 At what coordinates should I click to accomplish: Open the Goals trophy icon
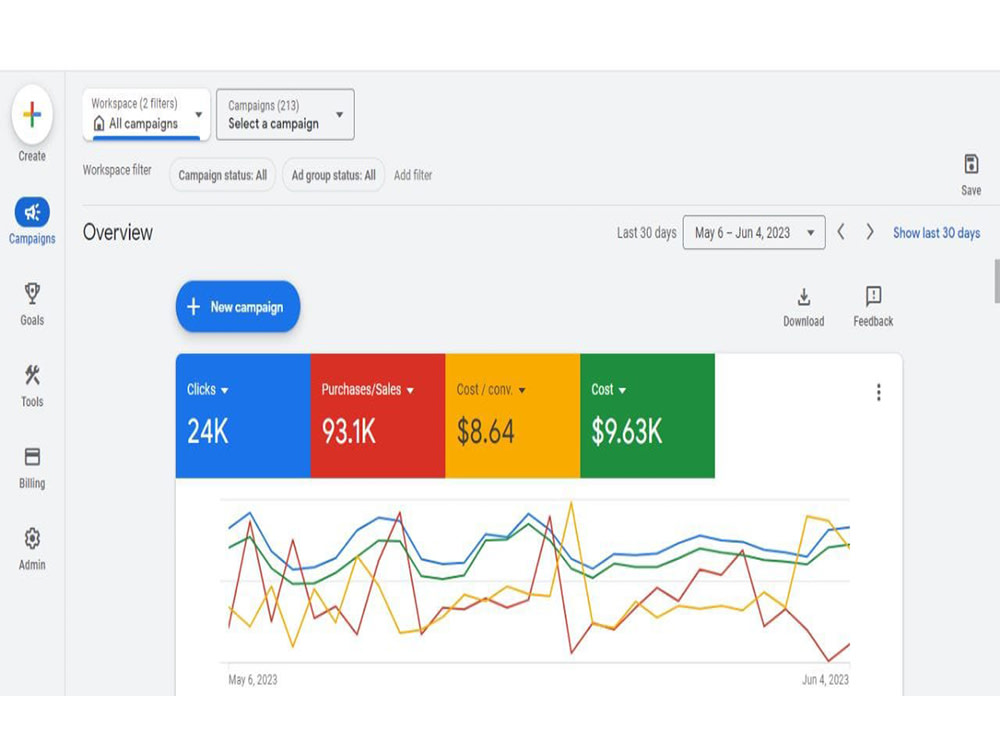click(x=32, y=293)
